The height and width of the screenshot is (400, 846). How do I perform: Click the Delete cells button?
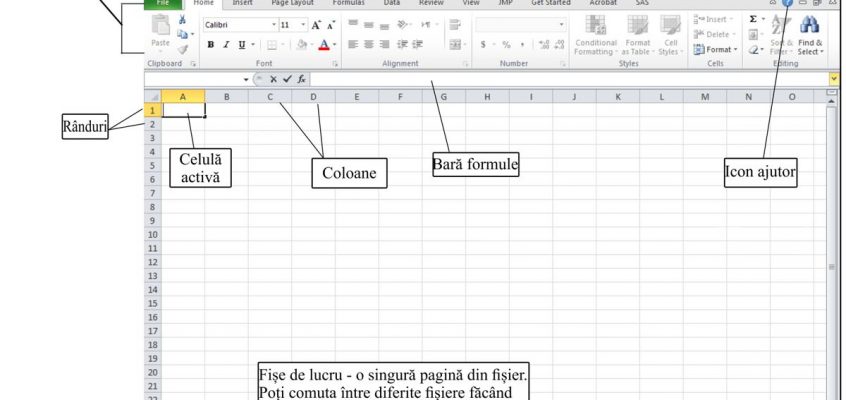(x=715, y=35)
